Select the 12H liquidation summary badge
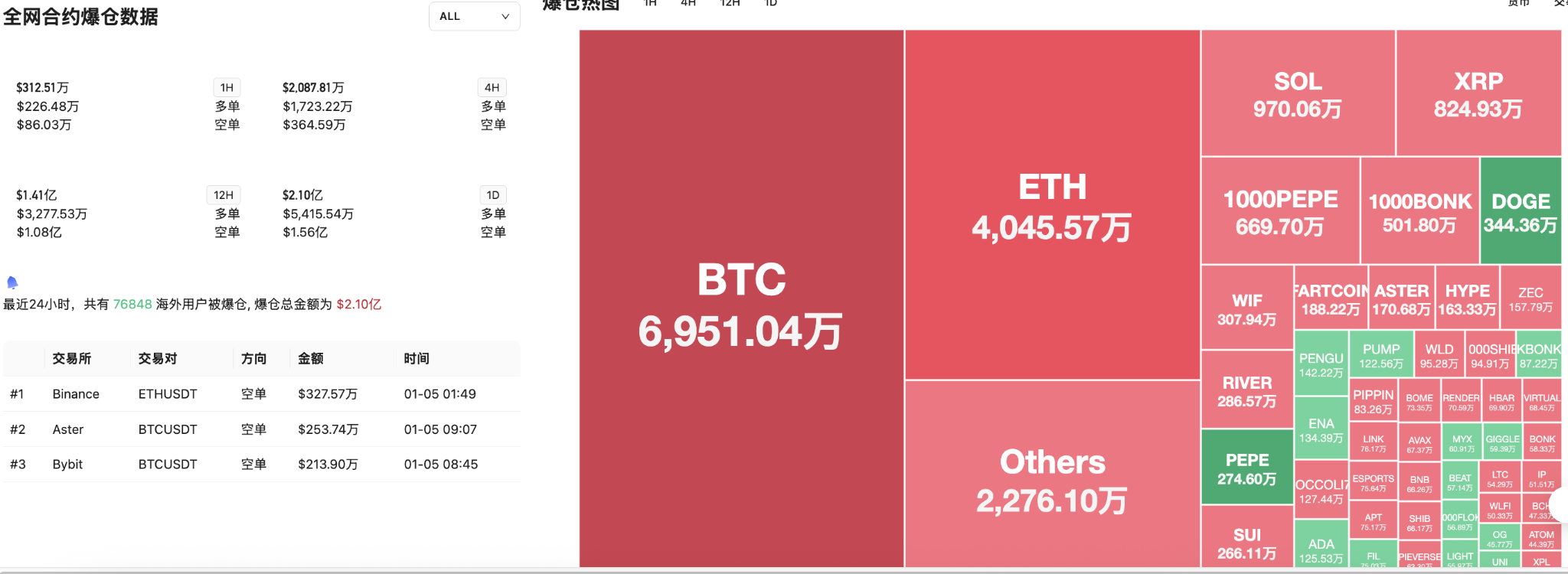1568x574 pixels. click(224, 195)
